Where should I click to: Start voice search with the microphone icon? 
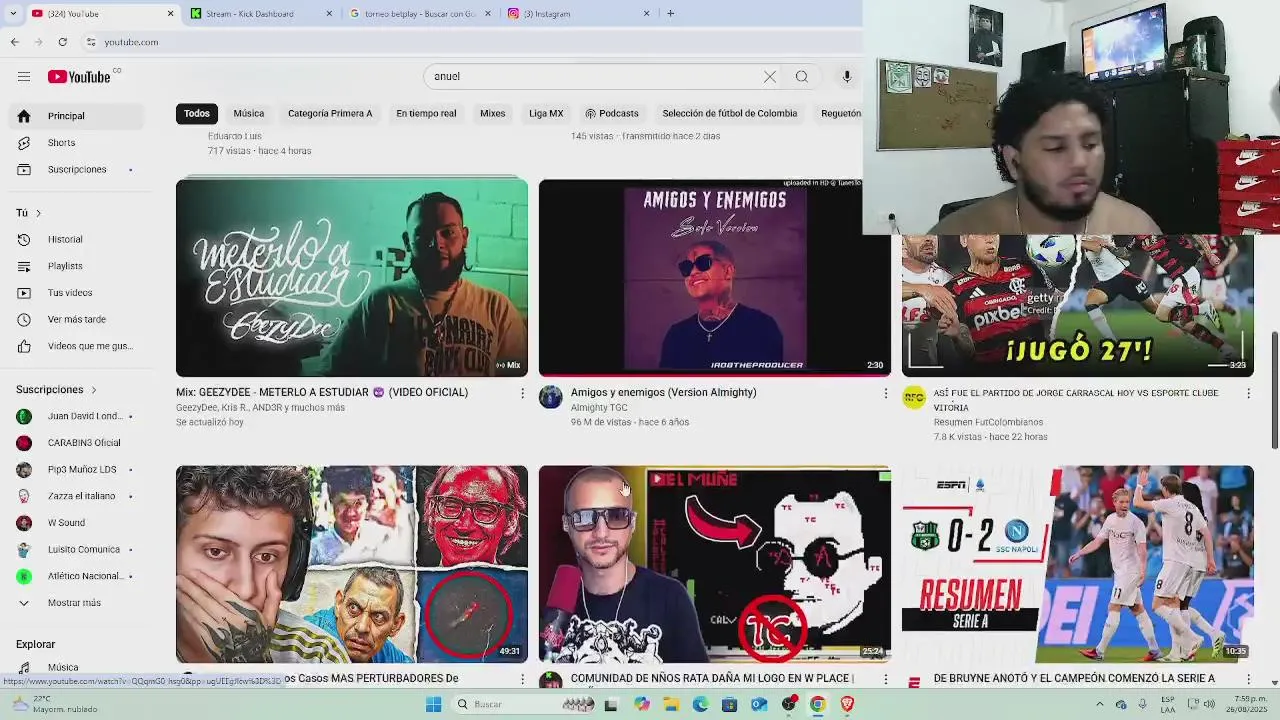[x=847, y=77]
